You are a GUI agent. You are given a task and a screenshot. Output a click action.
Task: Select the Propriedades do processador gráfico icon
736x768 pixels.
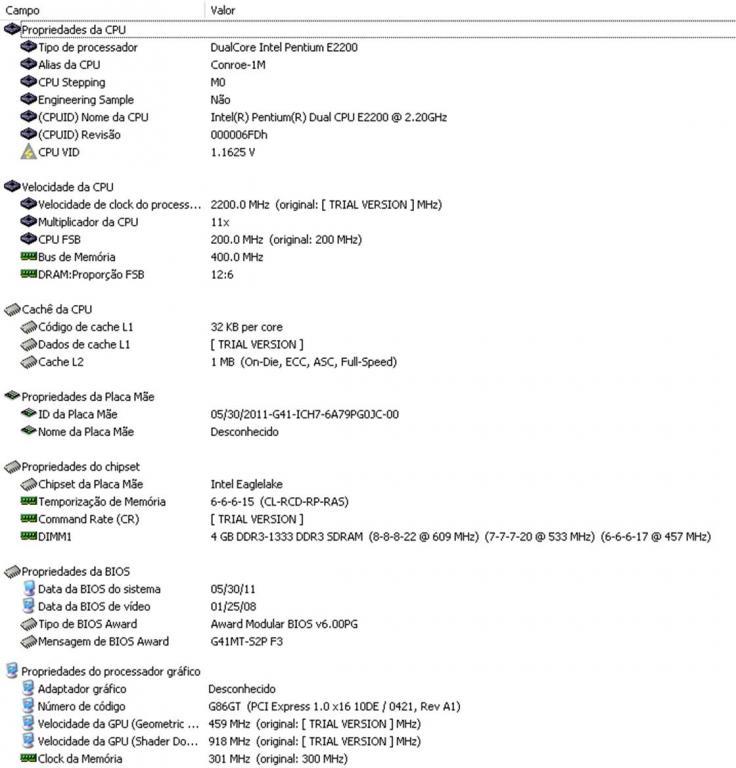(12, 671)
